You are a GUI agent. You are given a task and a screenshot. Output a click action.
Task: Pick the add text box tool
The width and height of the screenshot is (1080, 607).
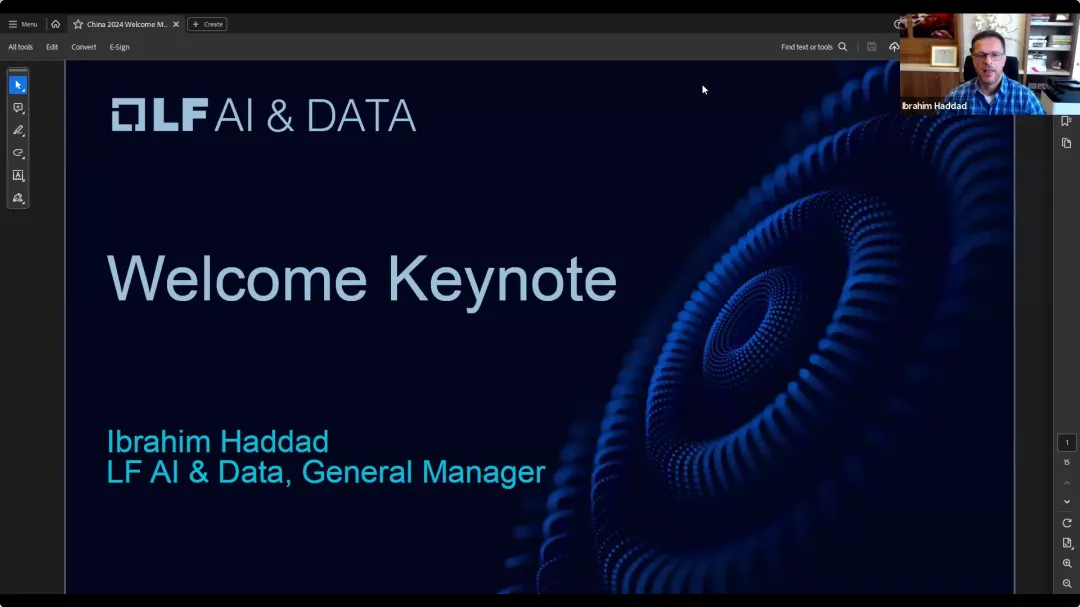click(18, 176)
